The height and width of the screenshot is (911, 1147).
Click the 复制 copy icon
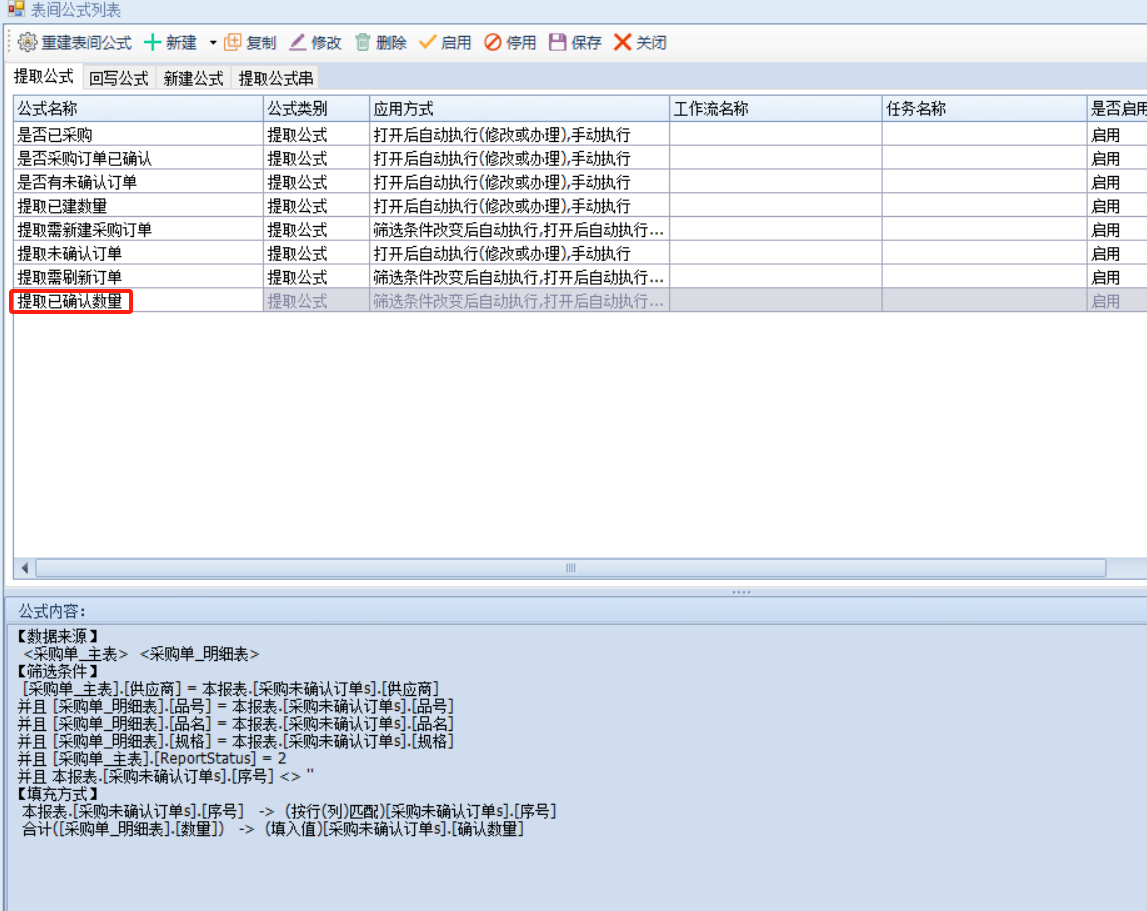point(233,43)
